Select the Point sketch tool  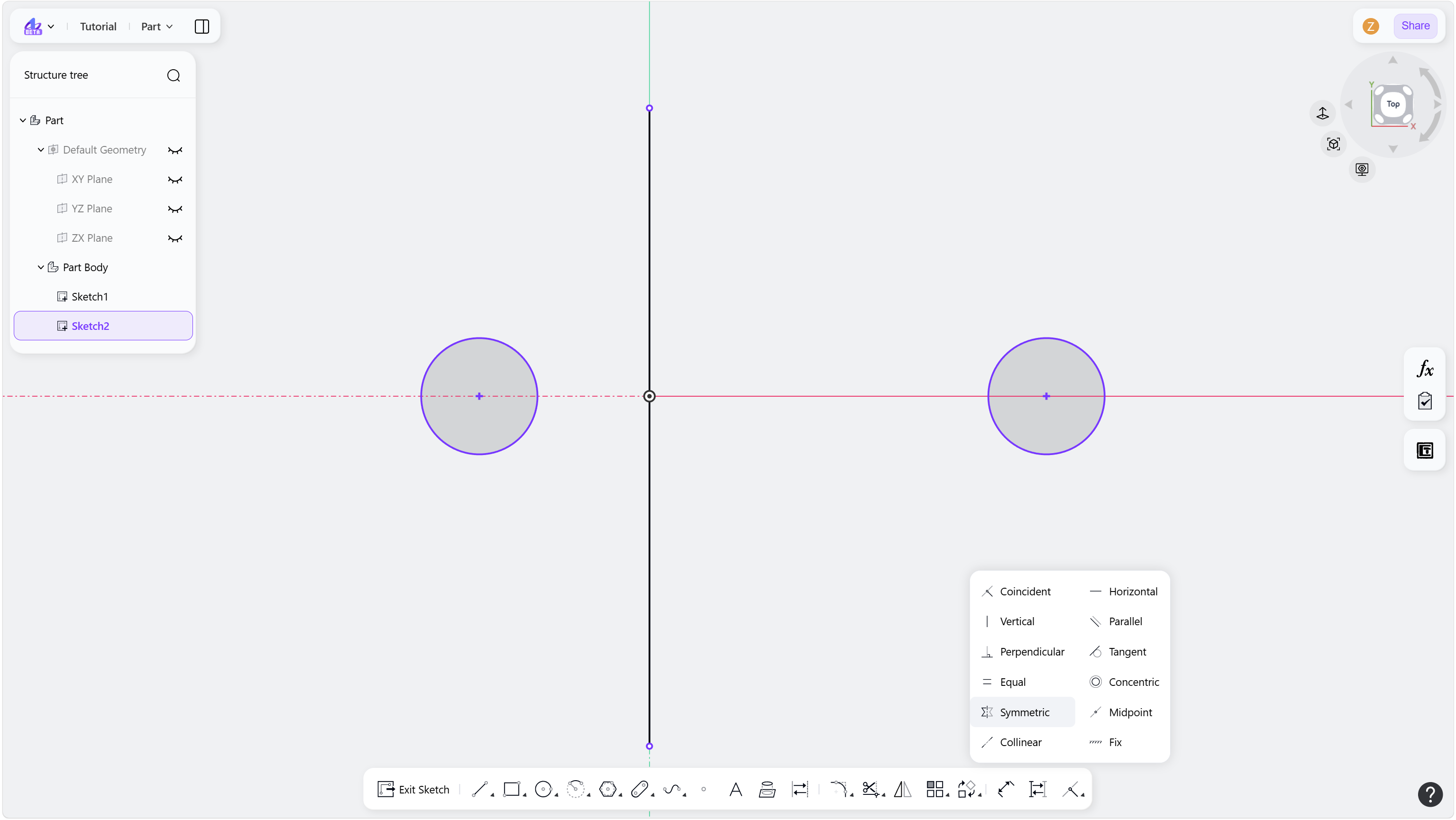(704, 790)
